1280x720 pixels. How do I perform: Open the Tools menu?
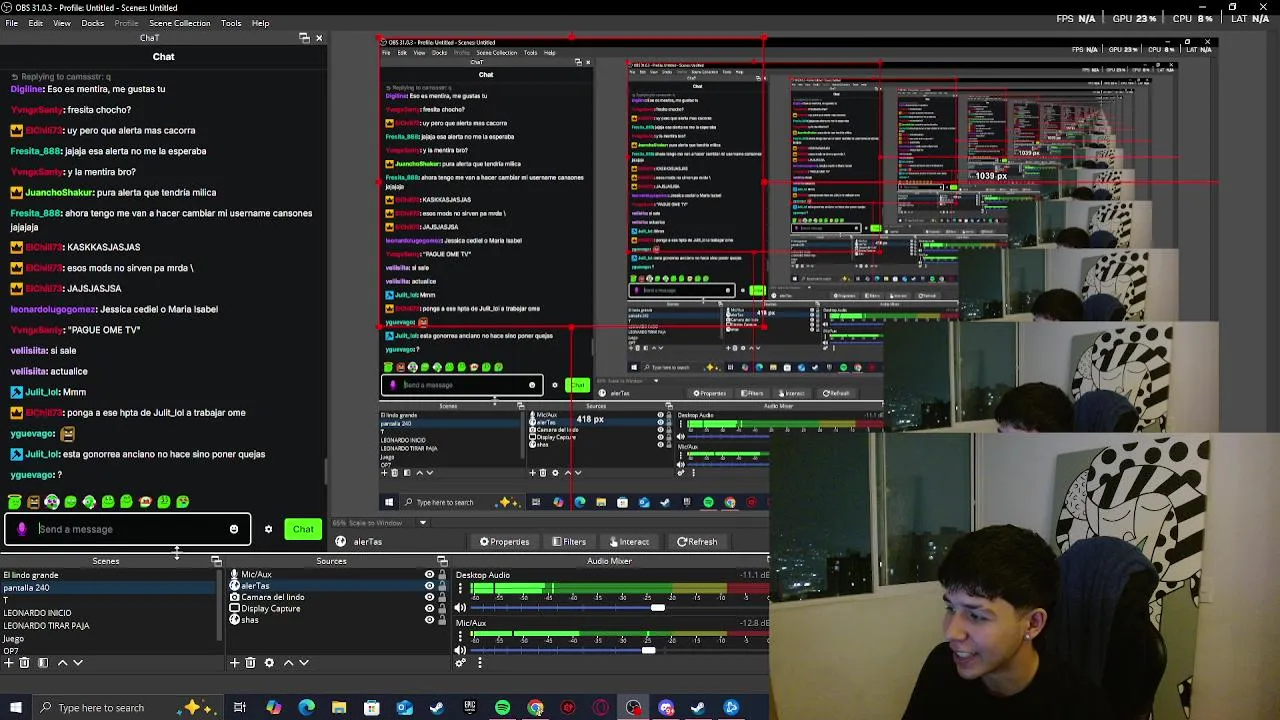click(231, 23)
